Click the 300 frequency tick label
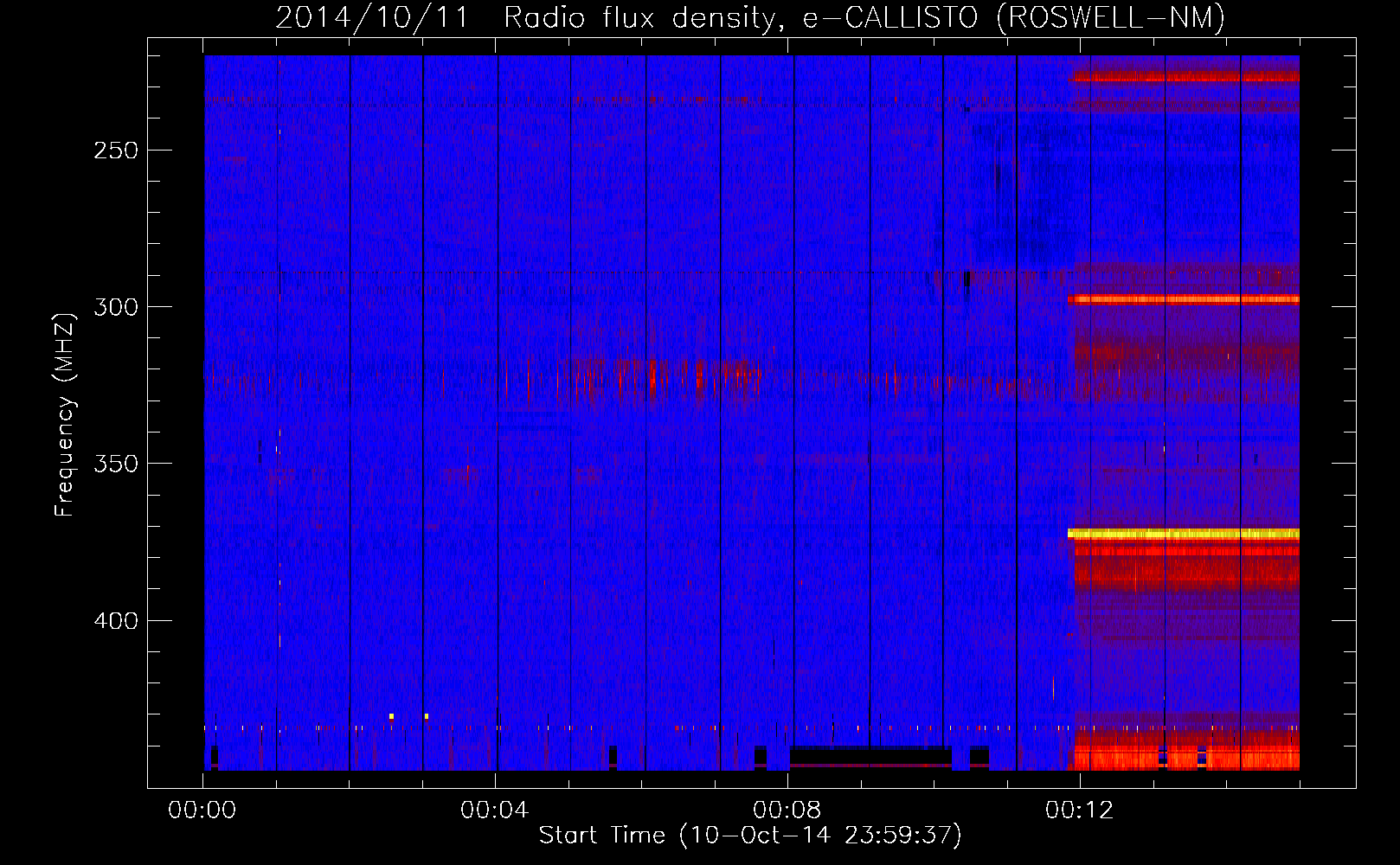Image resolution: width=1400 pixels, height=865 pixels. (x=116, y=307)
